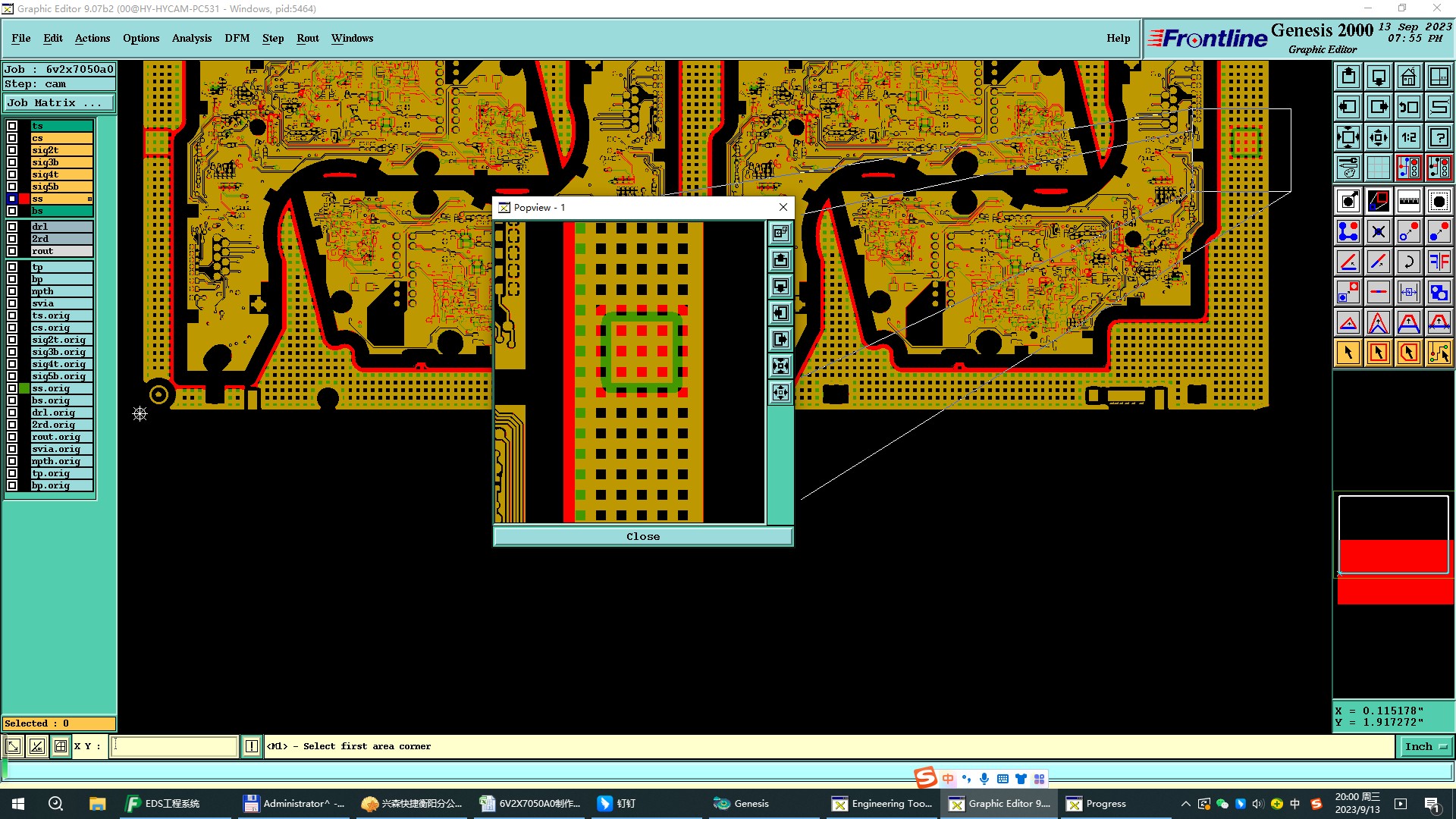Image resolution: width=1456 pixels, height=819 pixels.
Task: Toggle the sig2t layer display checkbox
Action: 12,150
